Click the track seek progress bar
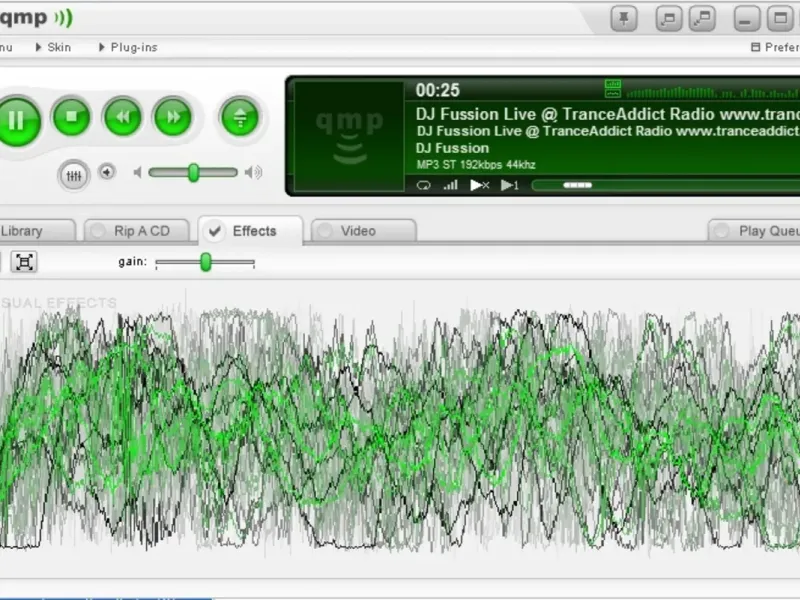The width and height of the screenshot is (800, 600). tap(666, 185)
